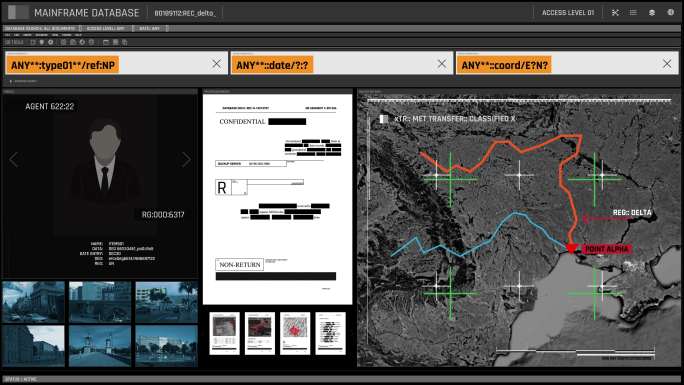This screenshot has height=385, width=684.
Task: Click the ACCESS LEVEL 01 label
Action: pos(568,13)
